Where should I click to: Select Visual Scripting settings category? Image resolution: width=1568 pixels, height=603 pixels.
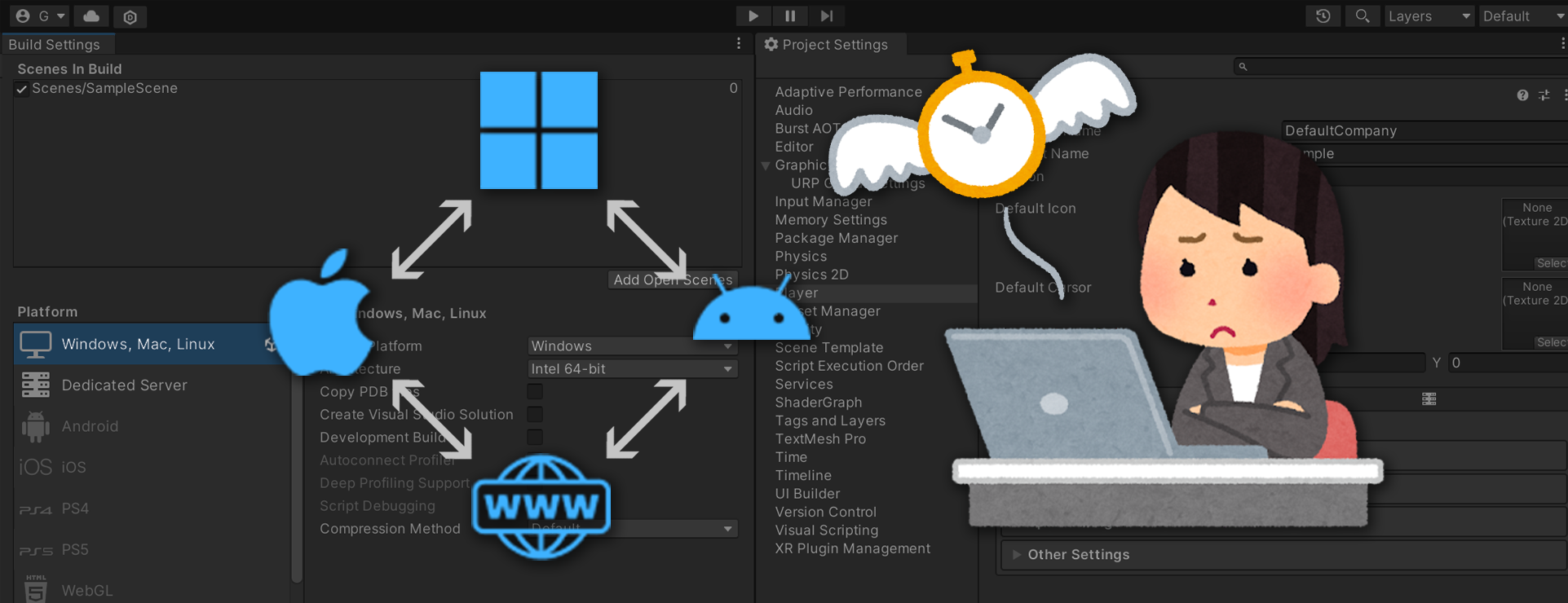coord(826,530)
